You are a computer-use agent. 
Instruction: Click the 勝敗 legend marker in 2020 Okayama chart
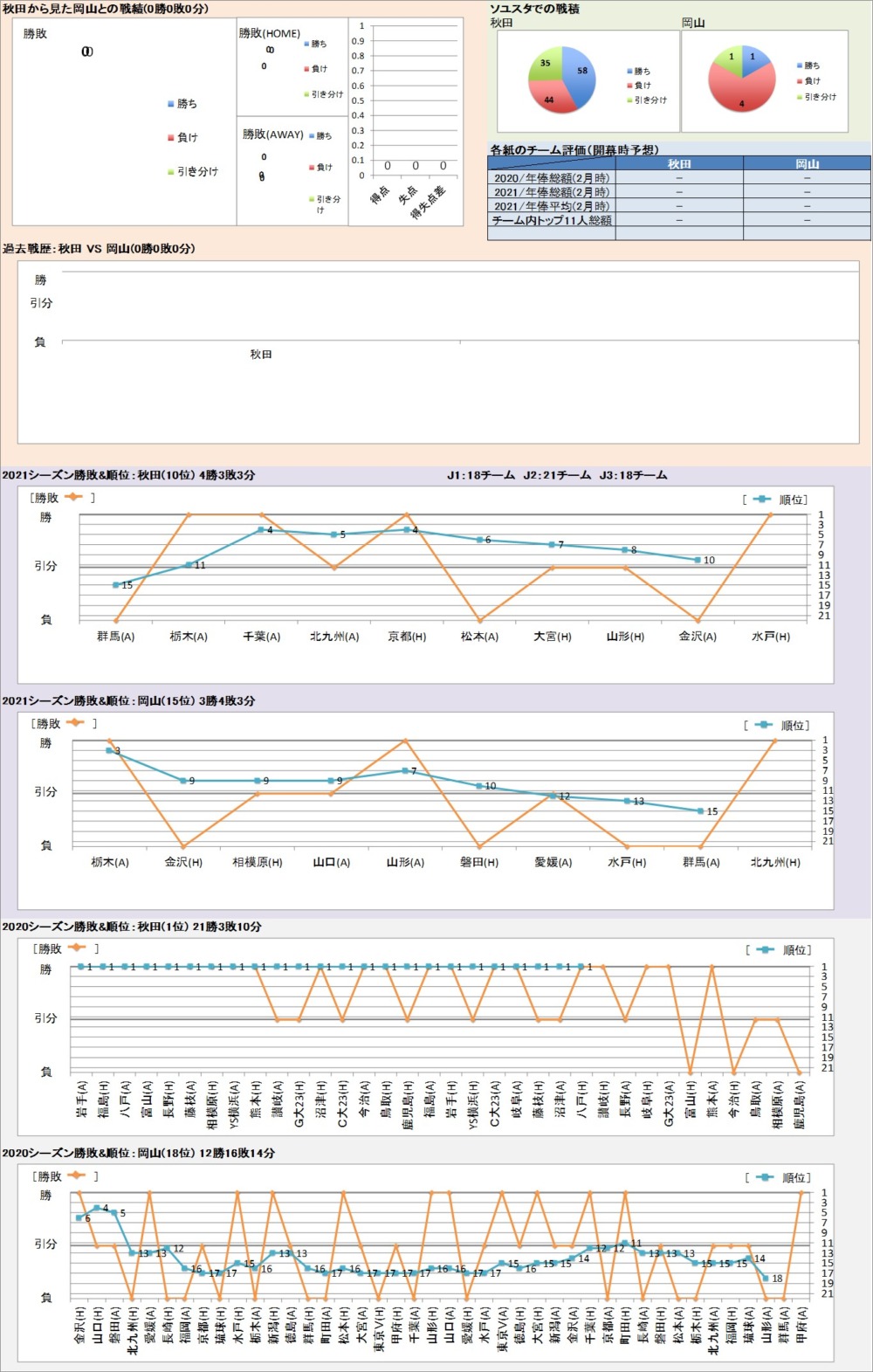coord(77,1176)
